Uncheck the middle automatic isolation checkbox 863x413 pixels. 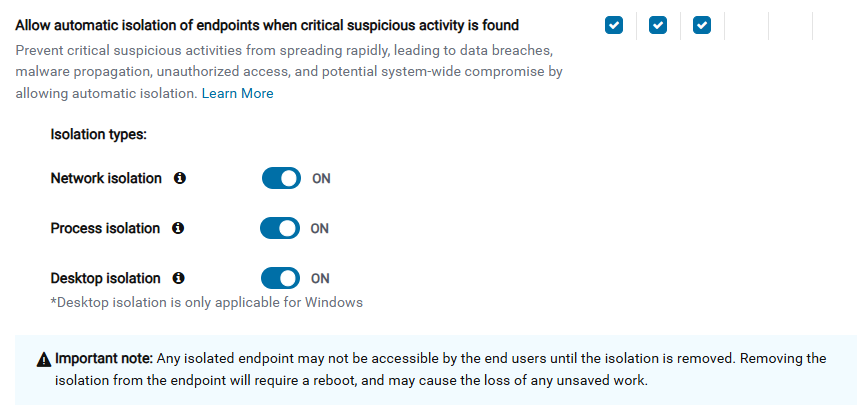(658, 25)
